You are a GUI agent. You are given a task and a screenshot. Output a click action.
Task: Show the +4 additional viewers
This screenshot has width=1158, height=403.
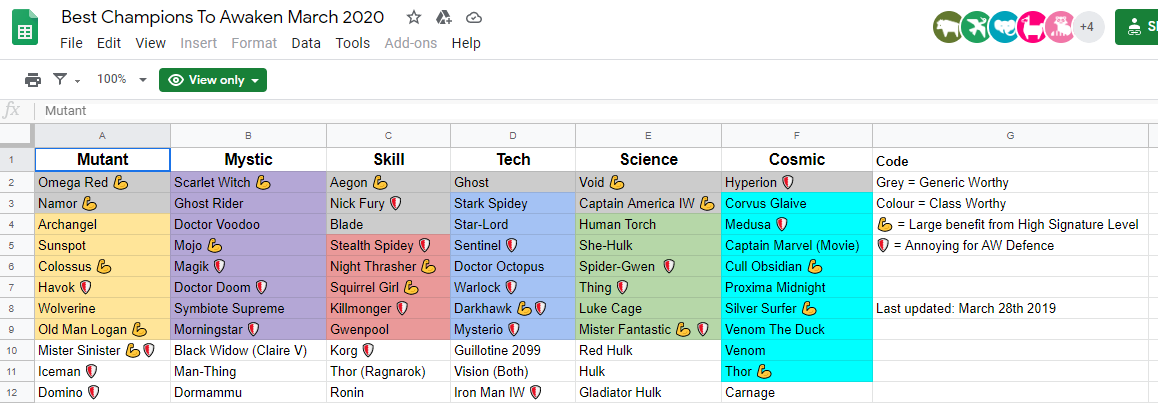[x=1087, y=27]
